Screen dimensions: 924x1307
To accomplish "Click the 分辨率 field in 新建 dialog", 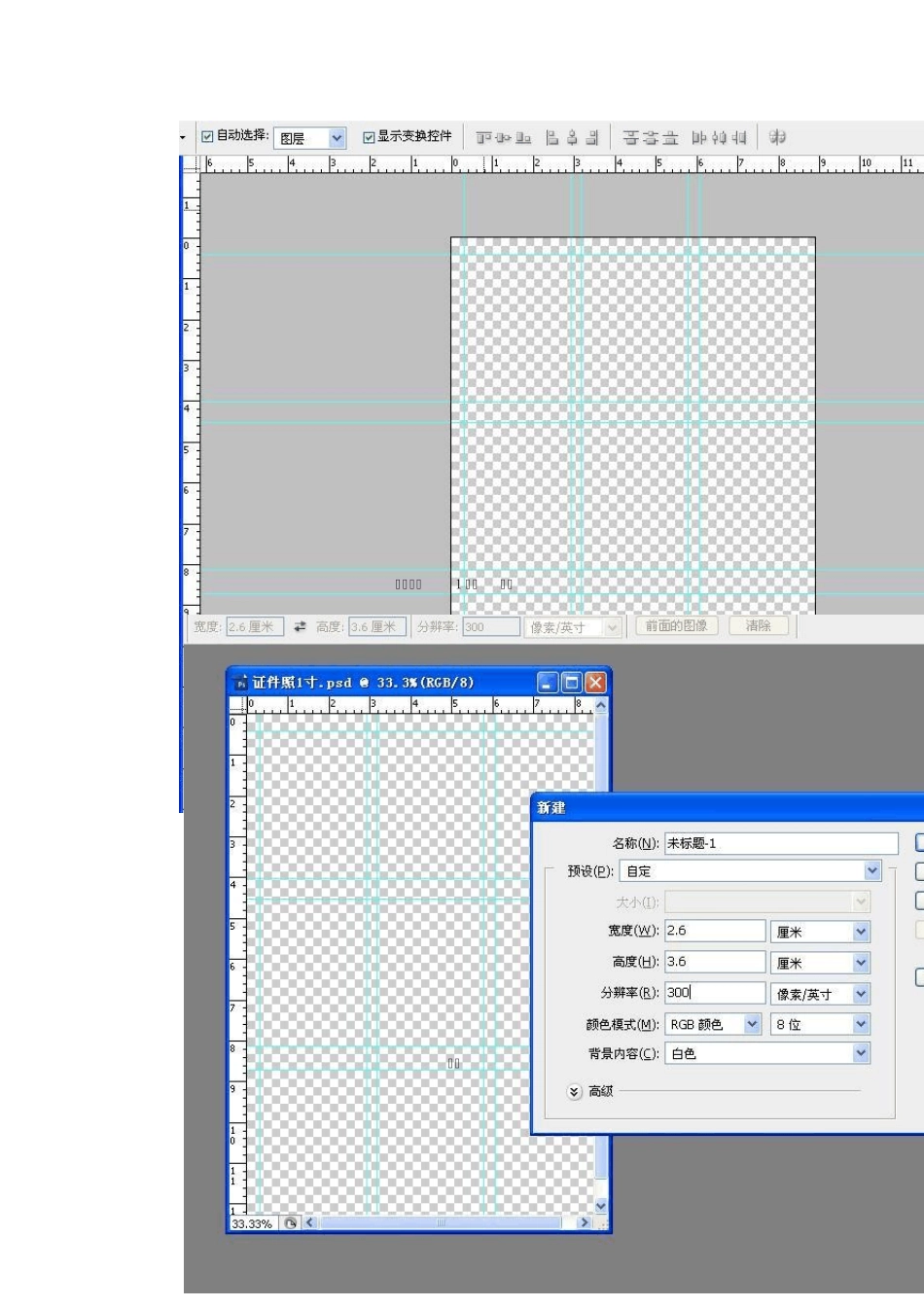I will coord(715,993).
